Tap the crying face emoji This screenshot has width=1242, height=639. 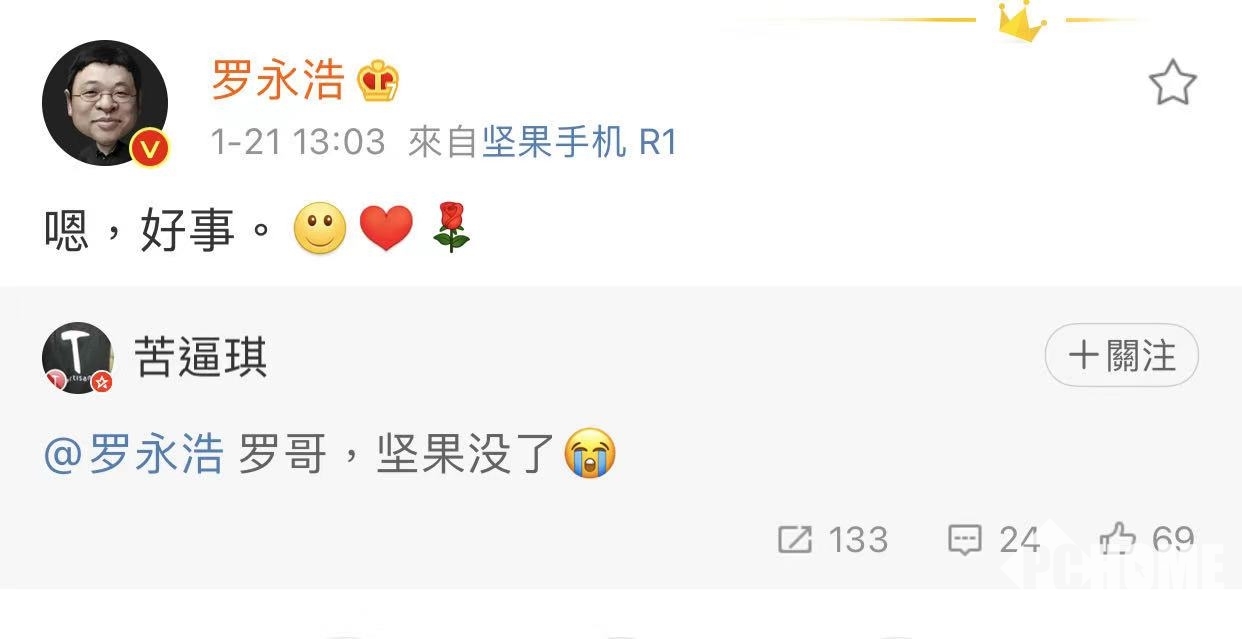point(590,454)
